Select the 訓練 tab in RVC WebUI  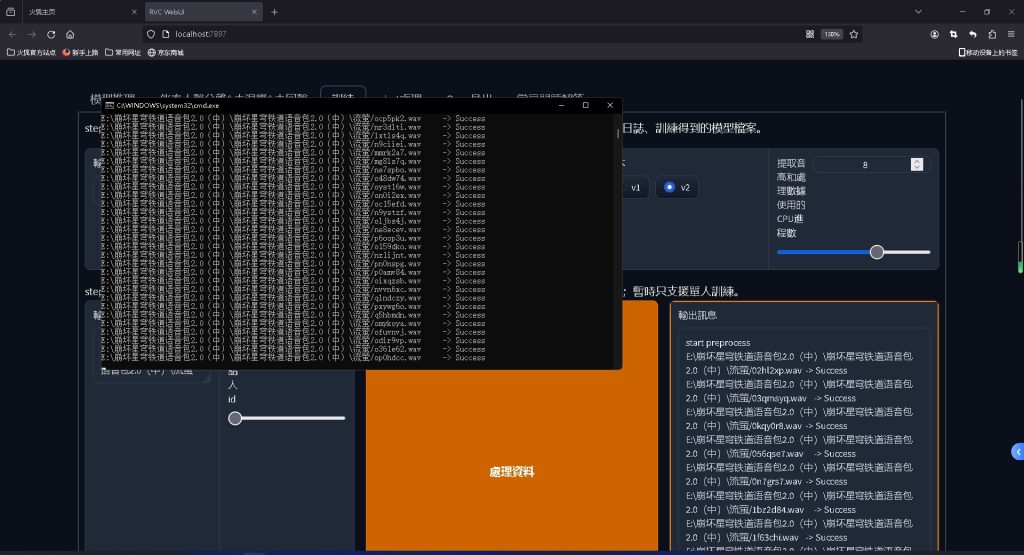(343, 95)
